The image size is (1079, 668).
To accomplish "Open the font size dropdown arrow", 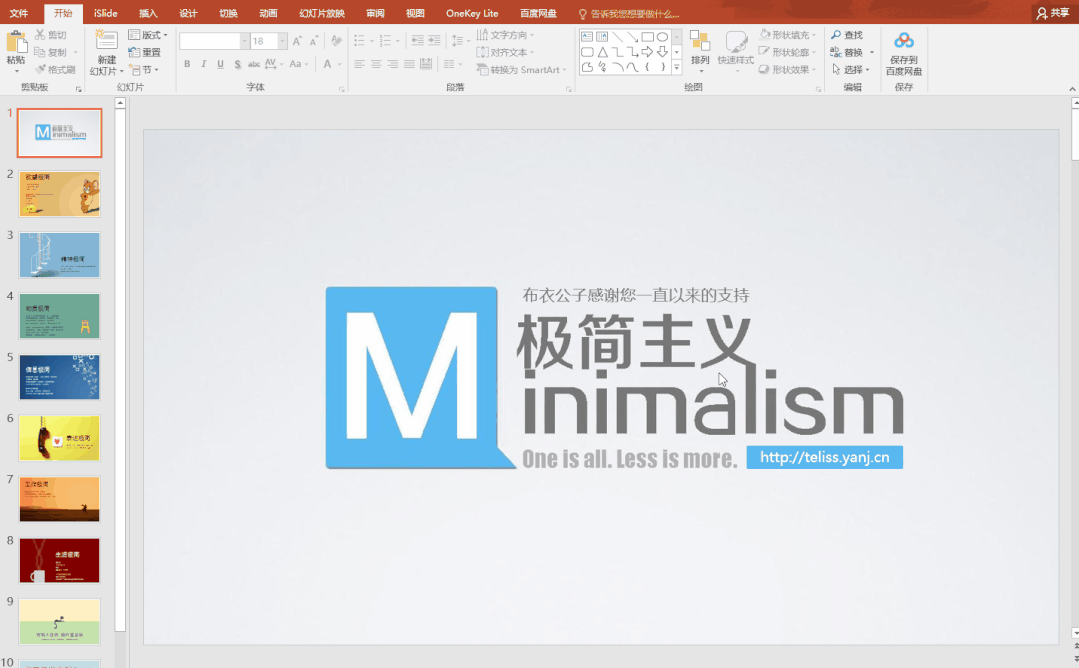I will pos(282,41).
